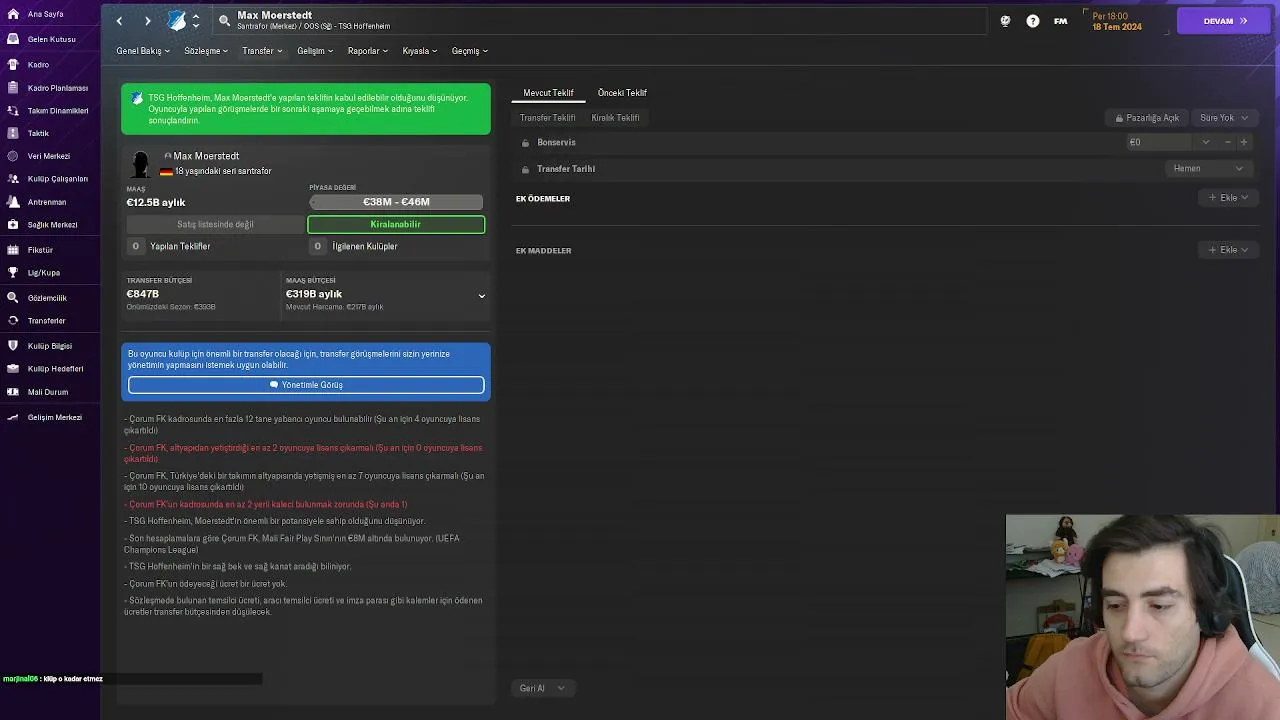Open Veri Merkezi data hub icon
Image resolution: width=1280 pixels, height=720 pixels.
click(13, 156)
